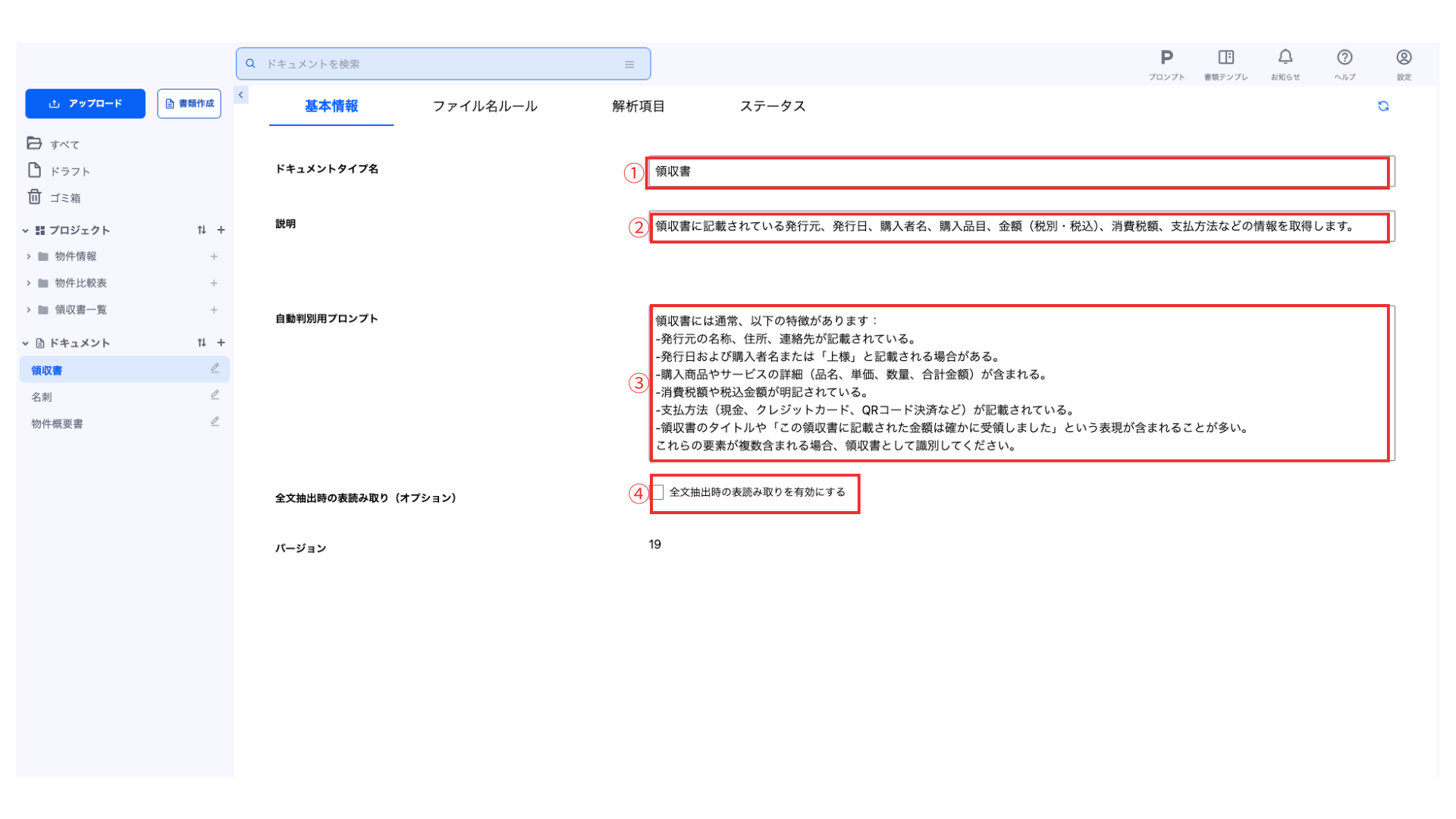Click the sort icon in プロジェクト header
This screenshot has width=1456, height=819.
click(x=201, y=230)
